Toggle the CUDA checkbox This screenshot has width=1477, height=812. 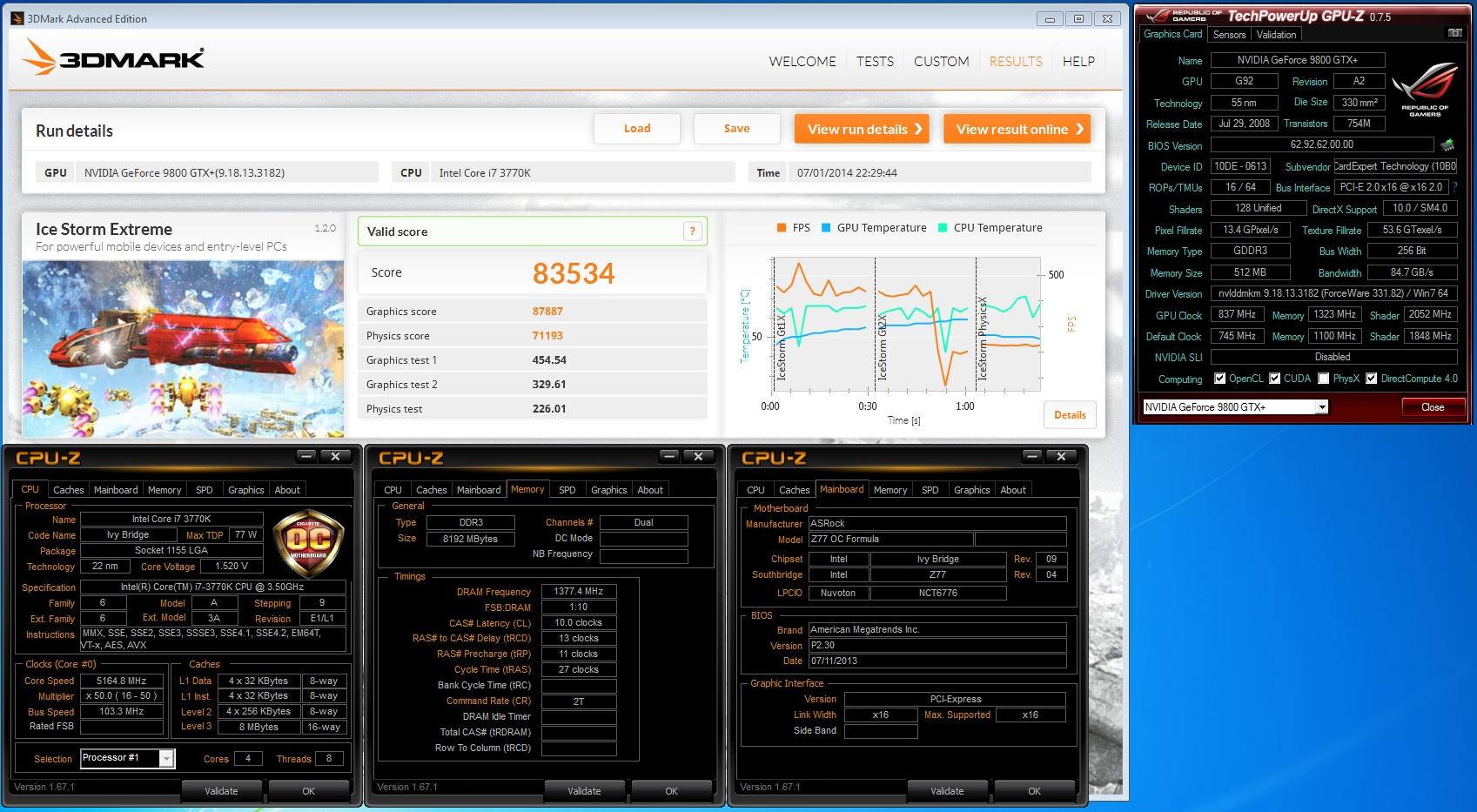[x=1274, y=379]
